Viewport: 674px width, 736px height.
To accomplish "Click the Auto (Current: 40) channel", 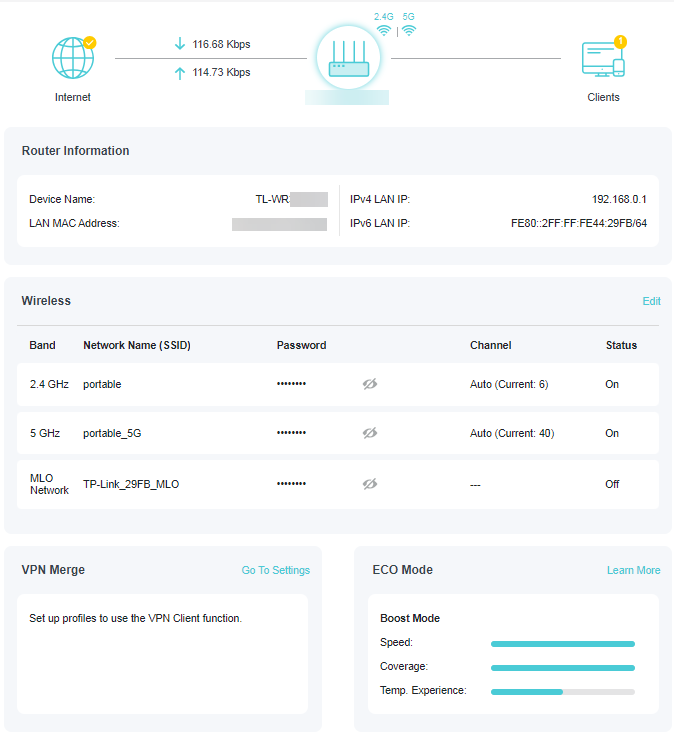I will point(512,433).
